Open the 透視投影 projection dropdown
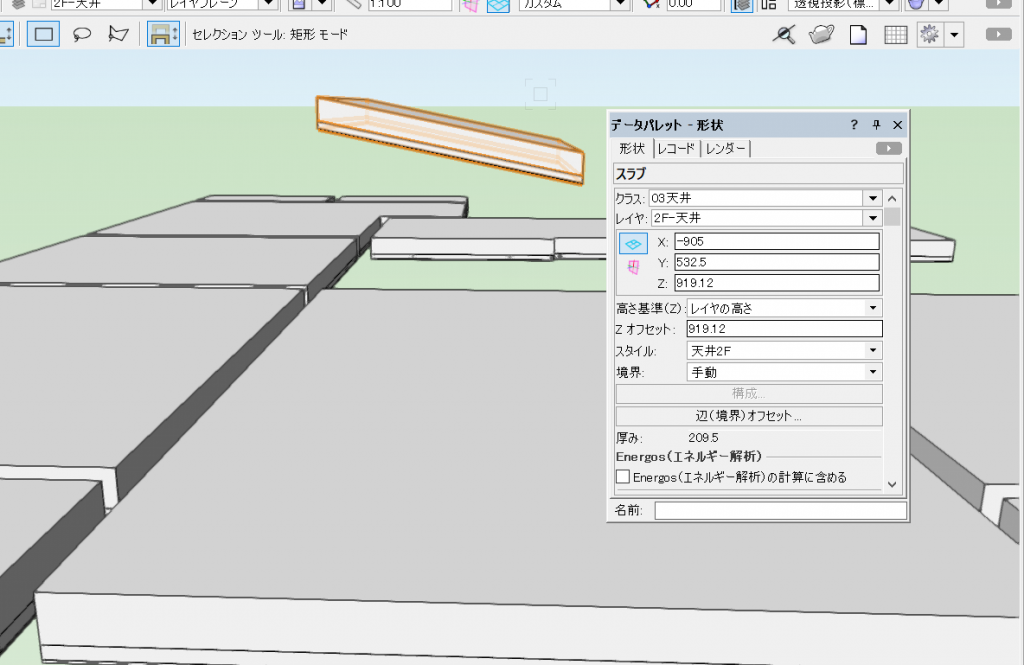 tap(889, 4)
